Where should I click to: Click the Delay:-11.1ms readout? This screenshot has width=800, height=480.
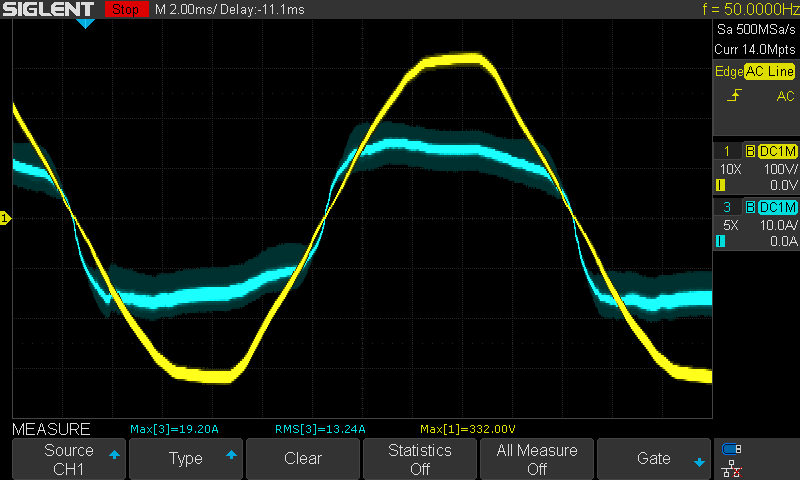point(262,10)
